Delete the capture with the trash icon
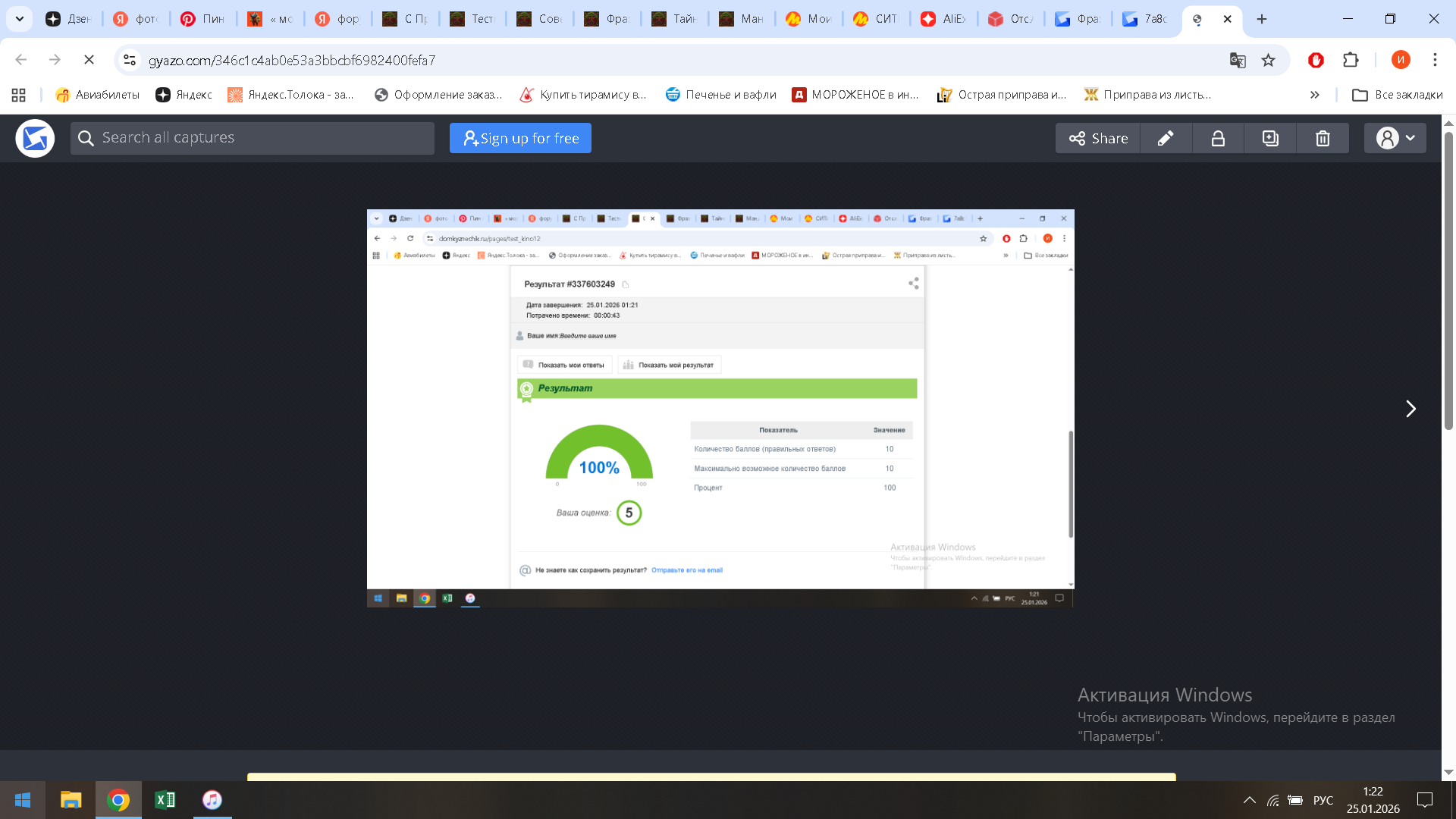The image size is (1456, 819). (x=1323, y=138)
